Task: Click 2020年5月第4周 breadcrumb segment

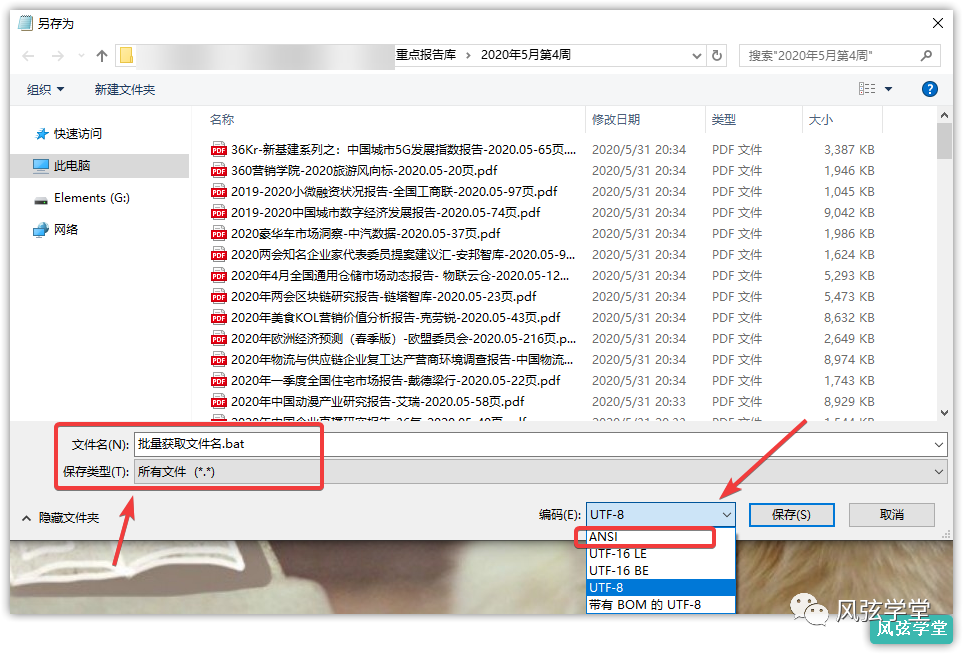Action: [x=526, y=55]
